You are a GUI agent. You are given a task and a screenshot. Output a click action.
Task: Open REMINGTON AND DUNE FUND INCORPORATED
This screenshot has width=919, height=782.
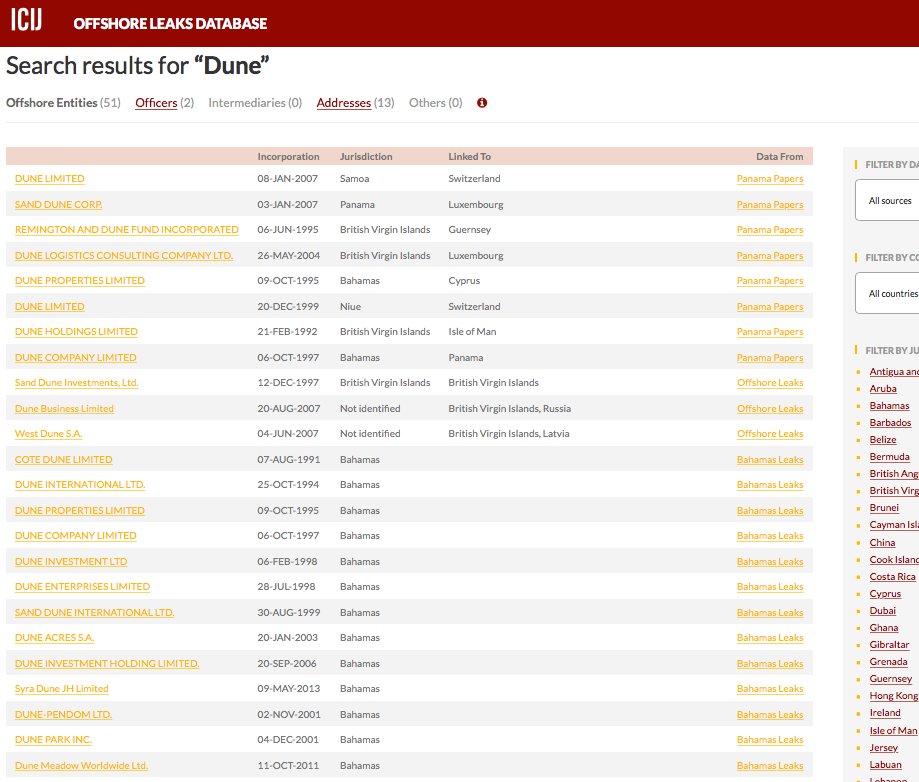point(127,230)
